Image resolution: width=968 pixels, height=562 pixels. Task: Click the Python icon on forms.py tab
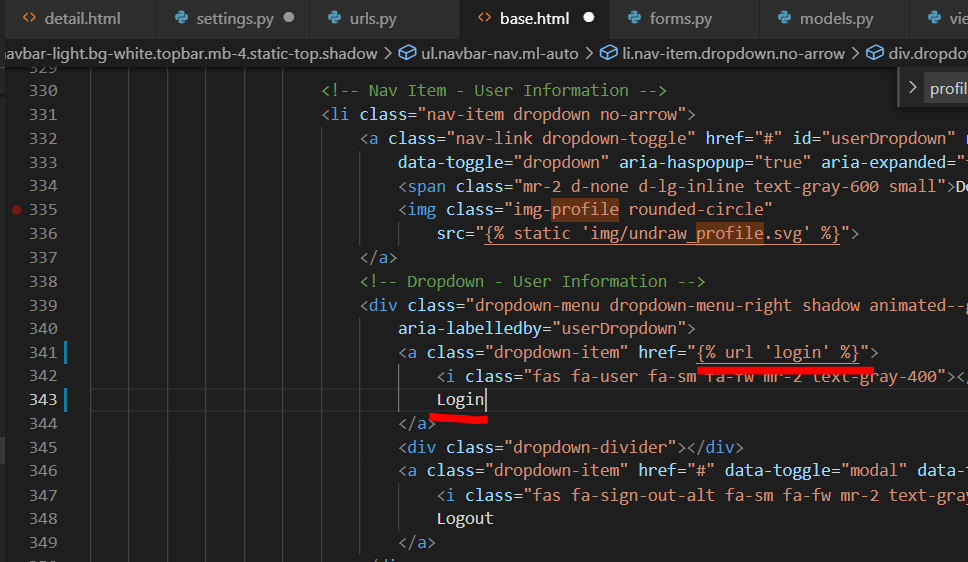[x=635, y=18]
